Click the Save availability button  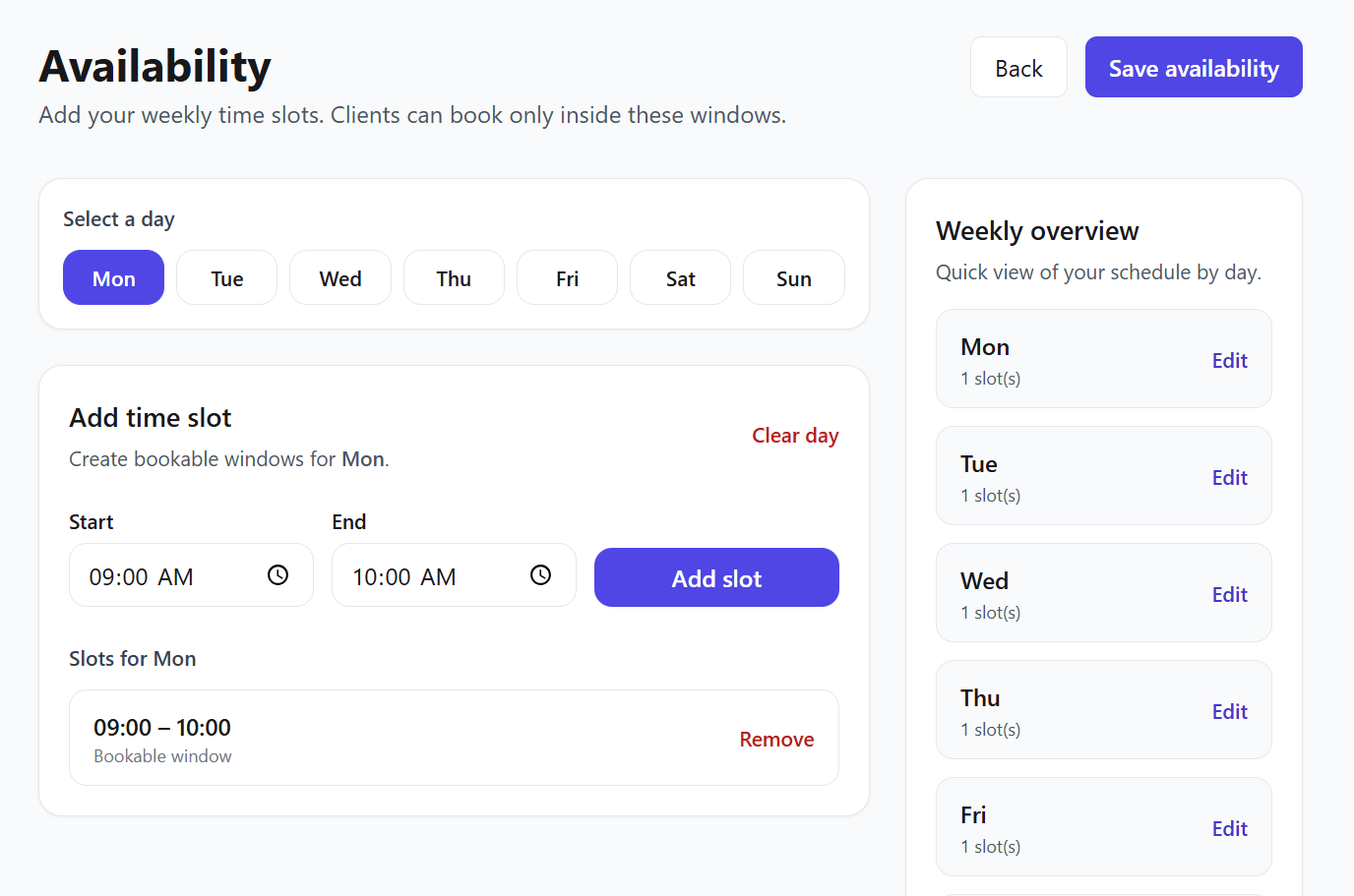(x=1194, y=68)
